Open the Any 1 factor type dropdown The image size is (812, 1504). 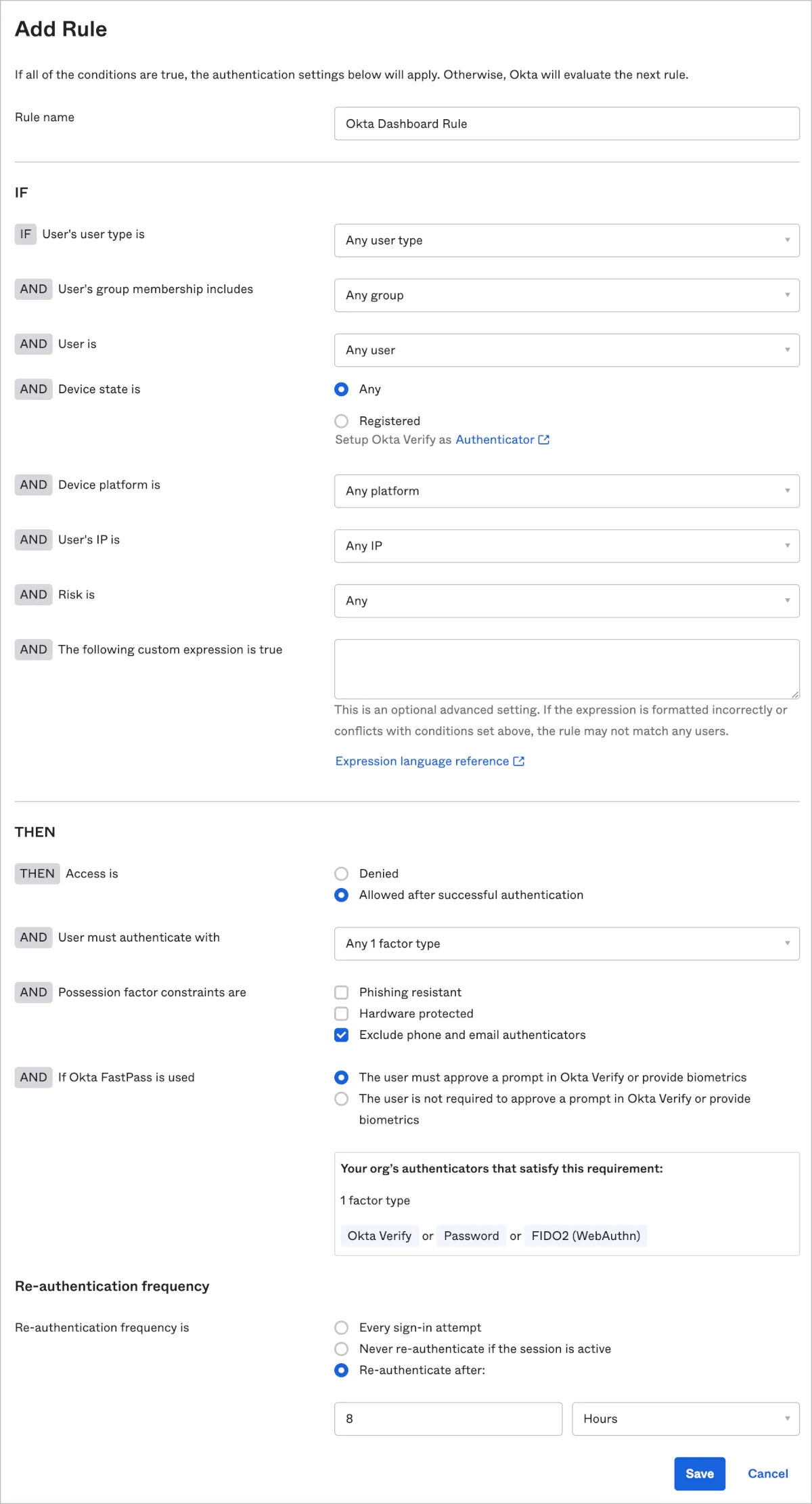coord(566,944)
